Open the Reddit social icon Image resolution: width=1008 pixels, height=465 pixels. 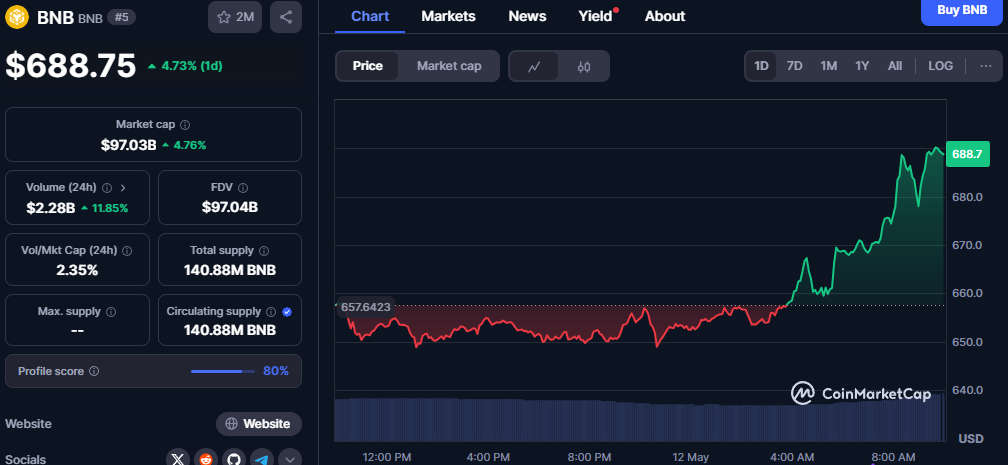[x=206, y=459]
